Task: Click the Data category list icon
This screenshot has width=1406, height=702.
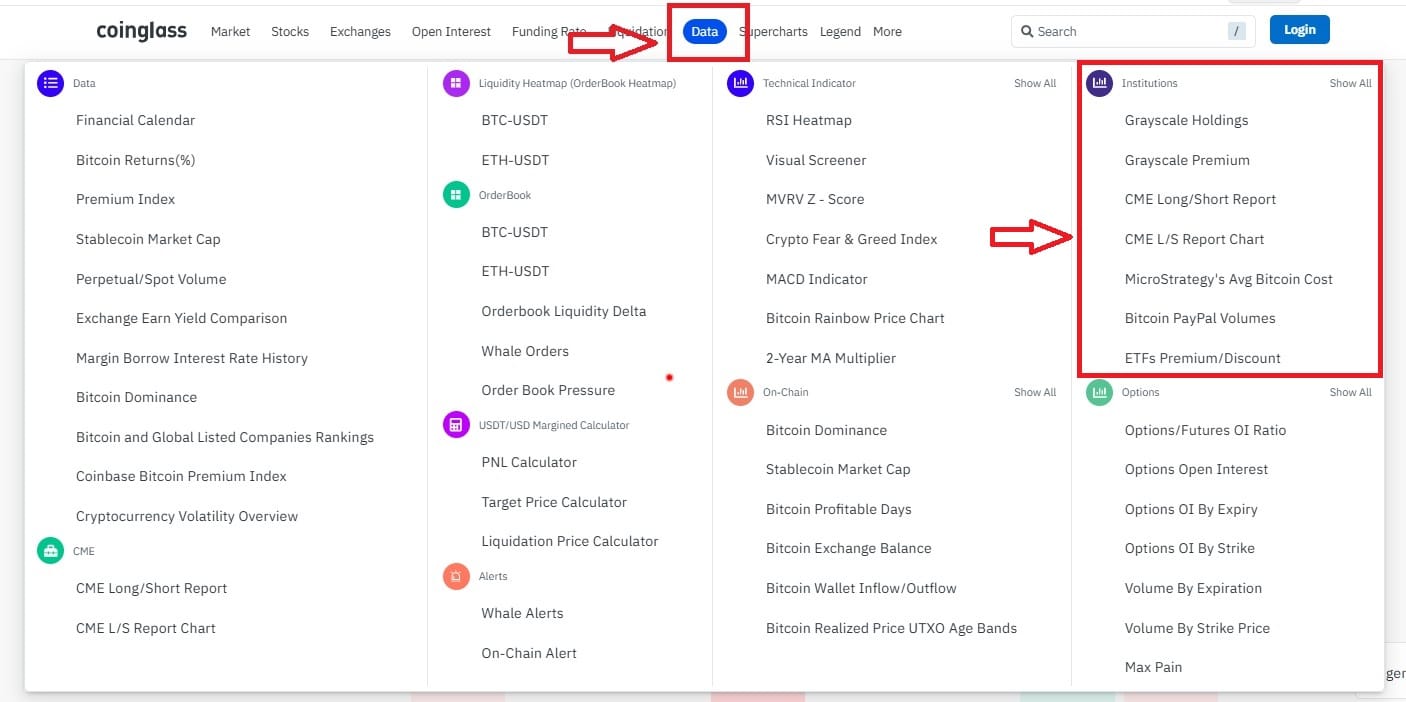Action: point(51,84)
